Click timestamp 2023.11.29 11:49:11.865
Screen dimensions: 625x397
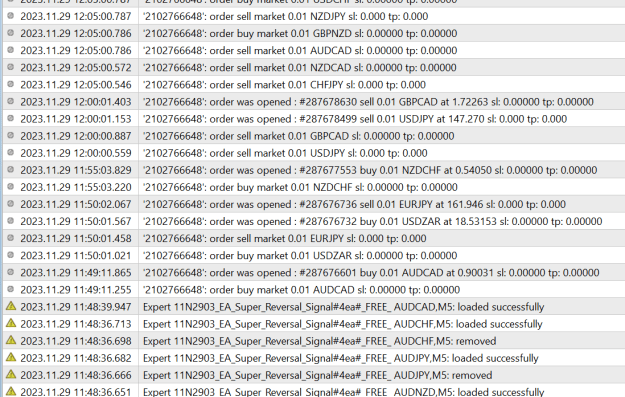[x=76, y=273]
